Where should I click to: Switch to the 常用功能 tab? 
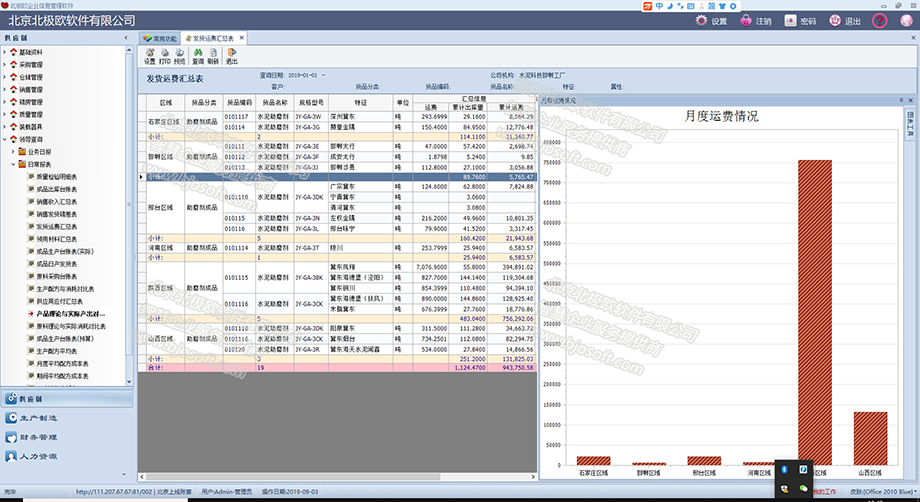[x=160, y=38]
